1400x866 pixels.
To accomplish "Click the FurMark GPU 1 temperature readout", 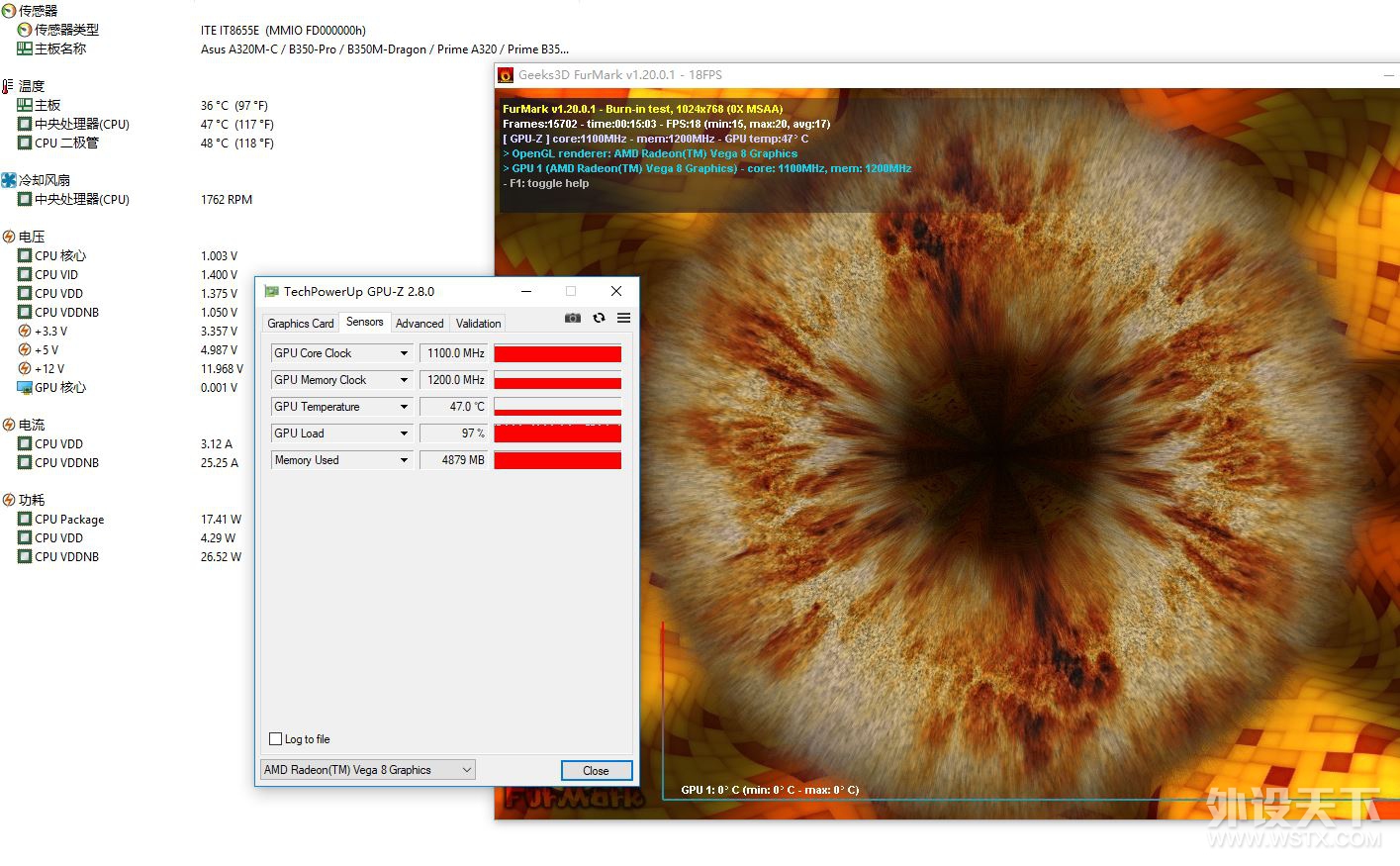I will pos(770,790).
